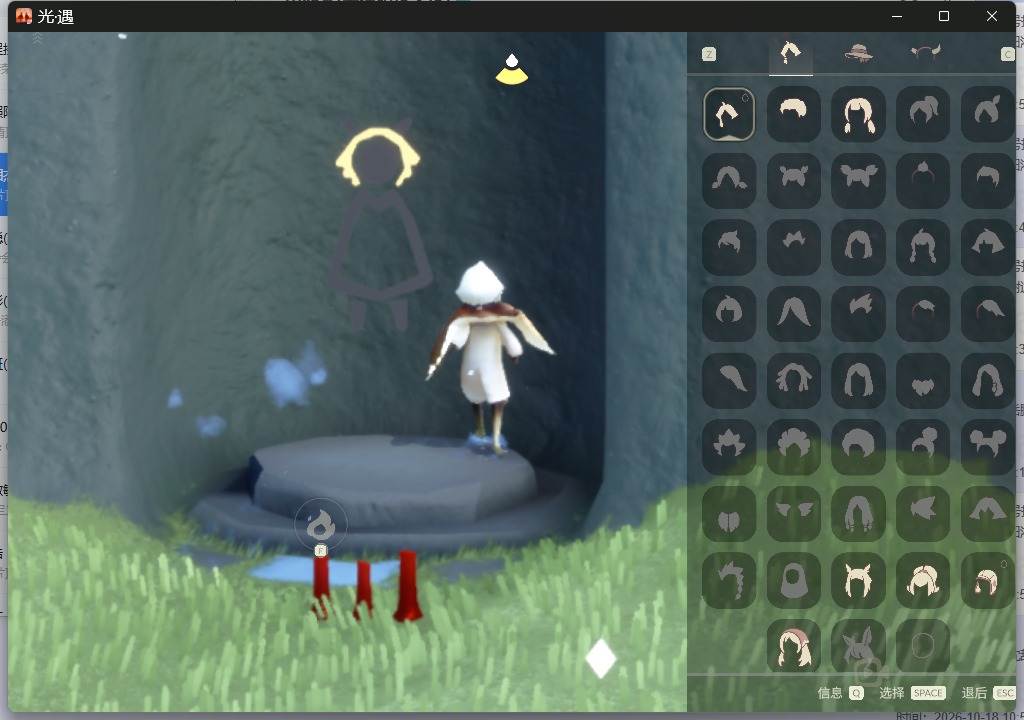The width and height of the screenshot is (1024, 720).
Task: Choose the cream twin-pigtail hairstyle in top row
Action: pos(858,114)
